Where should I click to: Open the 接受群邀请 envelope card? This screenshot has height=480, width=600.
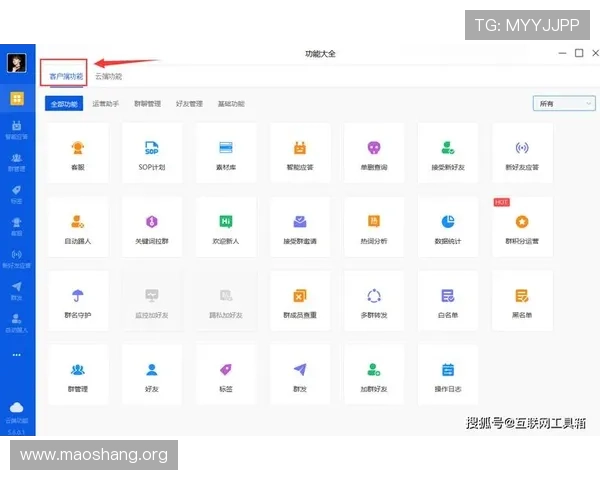click(x=300, y=227)
